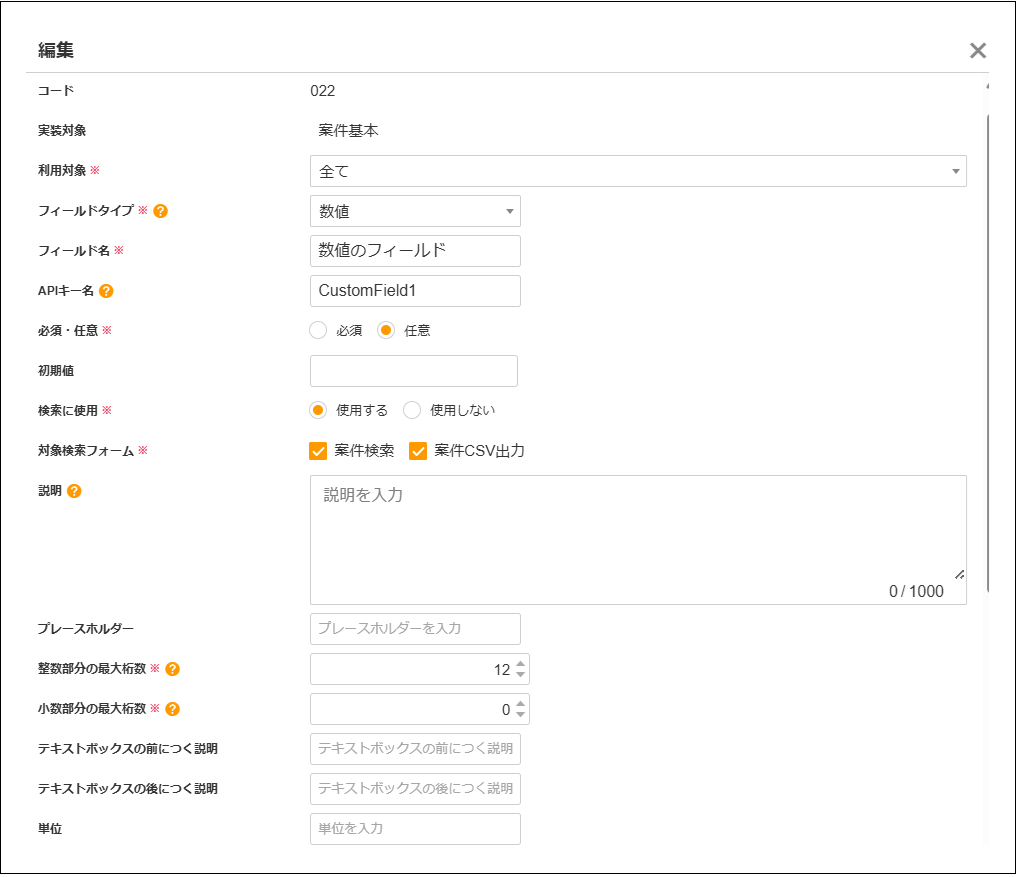Viewport: 1019px width, 877px height.
Task: Select the 必須 radio button
Action: pos(319,330)
